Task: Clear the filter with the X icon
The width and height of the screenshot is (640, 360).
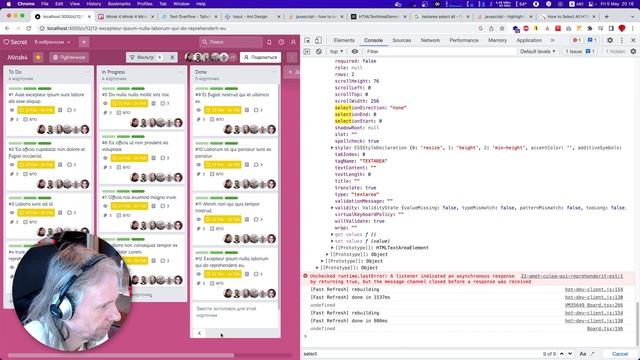Action: (172, 58)
